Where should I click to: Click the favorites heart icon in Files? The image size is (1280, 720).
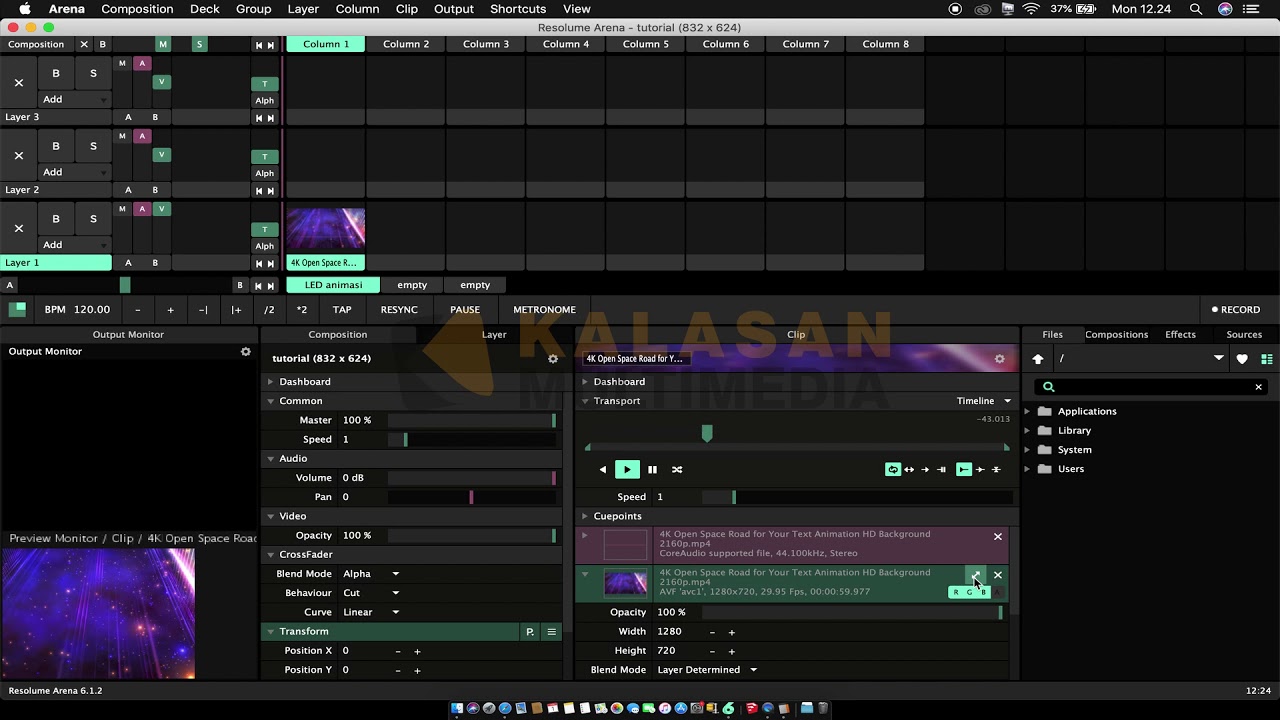[1242, 359]
